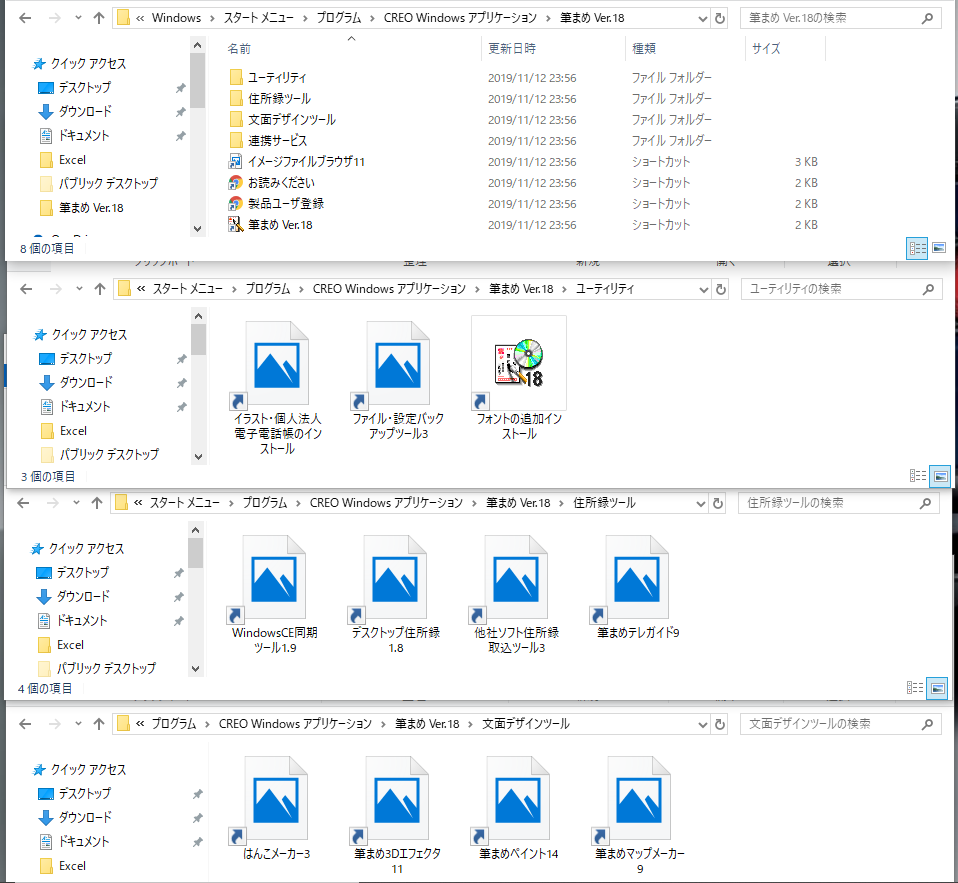
Task: Open recent locations dropdown in ユーティリティ window
Action: 79,289
